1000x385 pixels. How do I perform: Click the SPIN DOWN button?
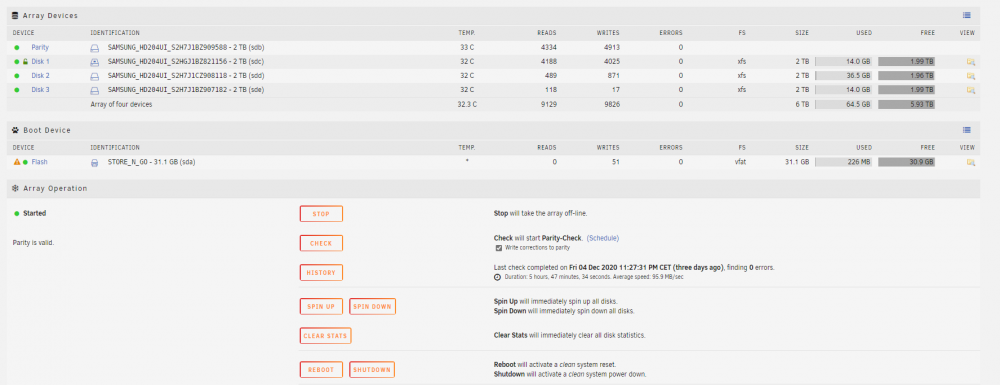372,307
